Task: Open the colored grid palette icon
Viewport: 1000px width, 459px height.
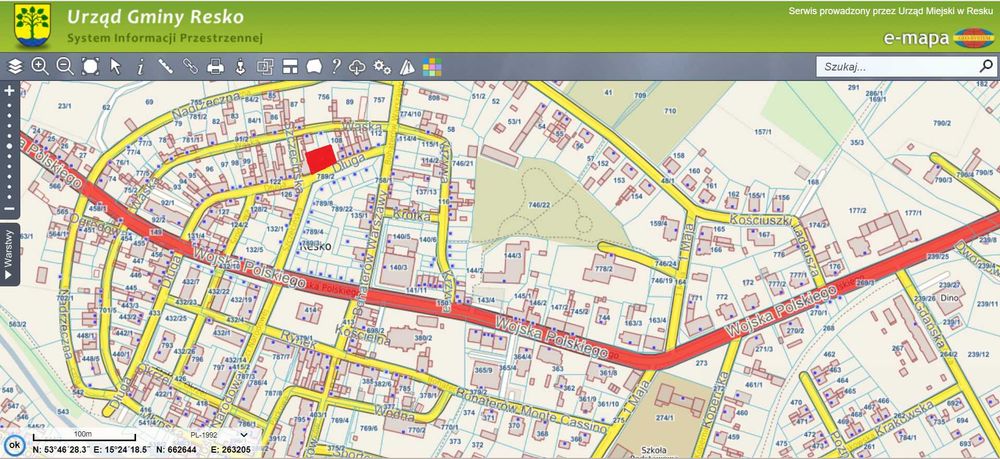Action: [432, 66]
